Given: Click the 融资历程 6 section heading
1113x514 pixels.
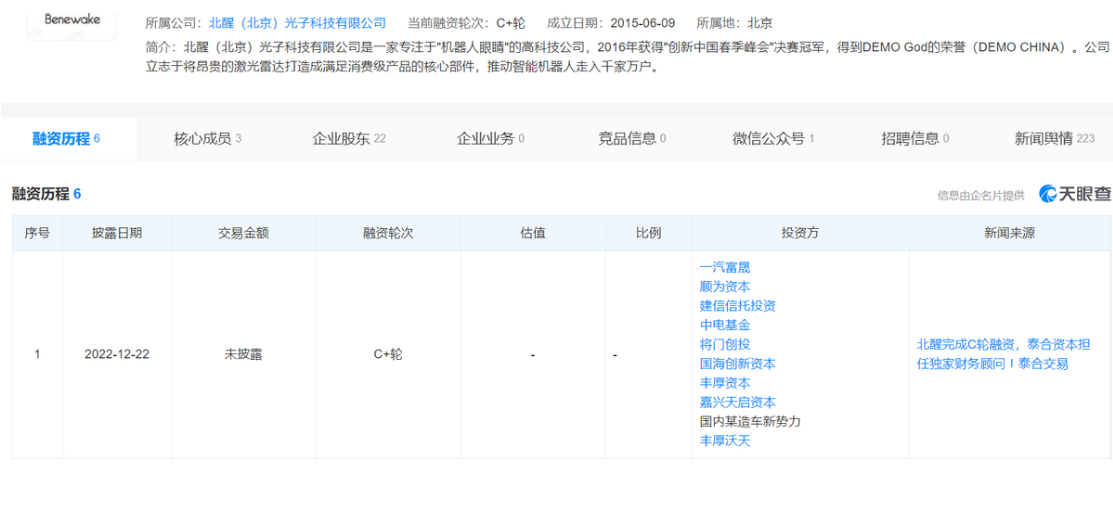Looking at the screenshot, I should [46, 194].
